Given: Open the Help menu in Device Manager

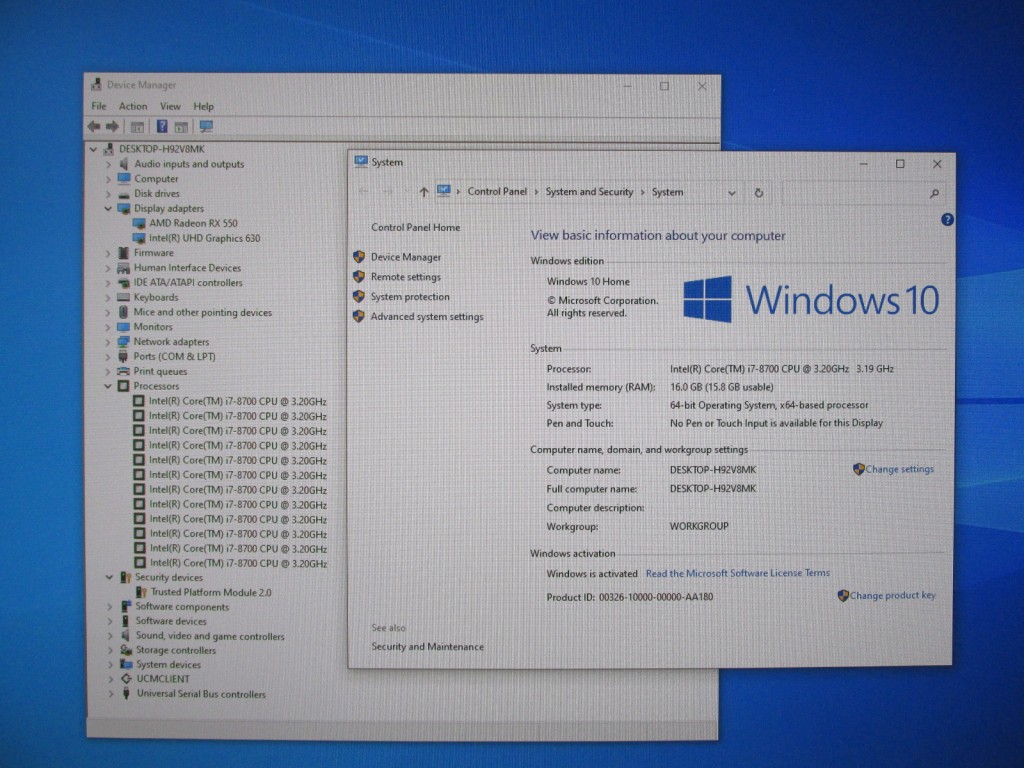Looking at the screenshot, I should pyautogui.click(x=203, y=106).
